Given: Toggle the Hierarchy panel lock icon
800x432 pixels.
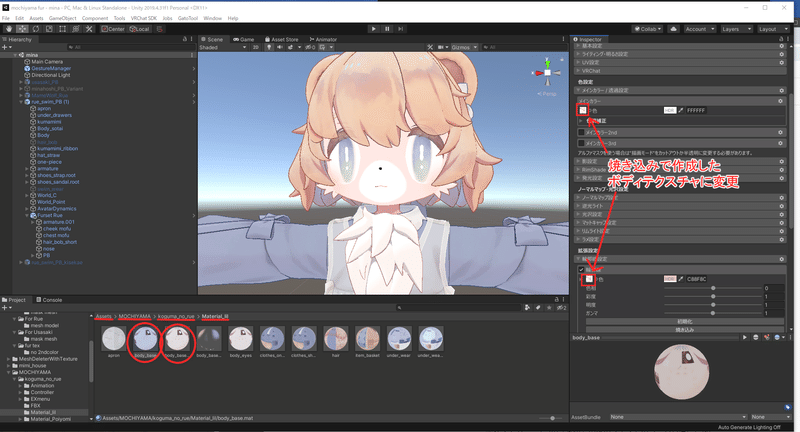Looking at the screenshot, I should coord(185,39).
